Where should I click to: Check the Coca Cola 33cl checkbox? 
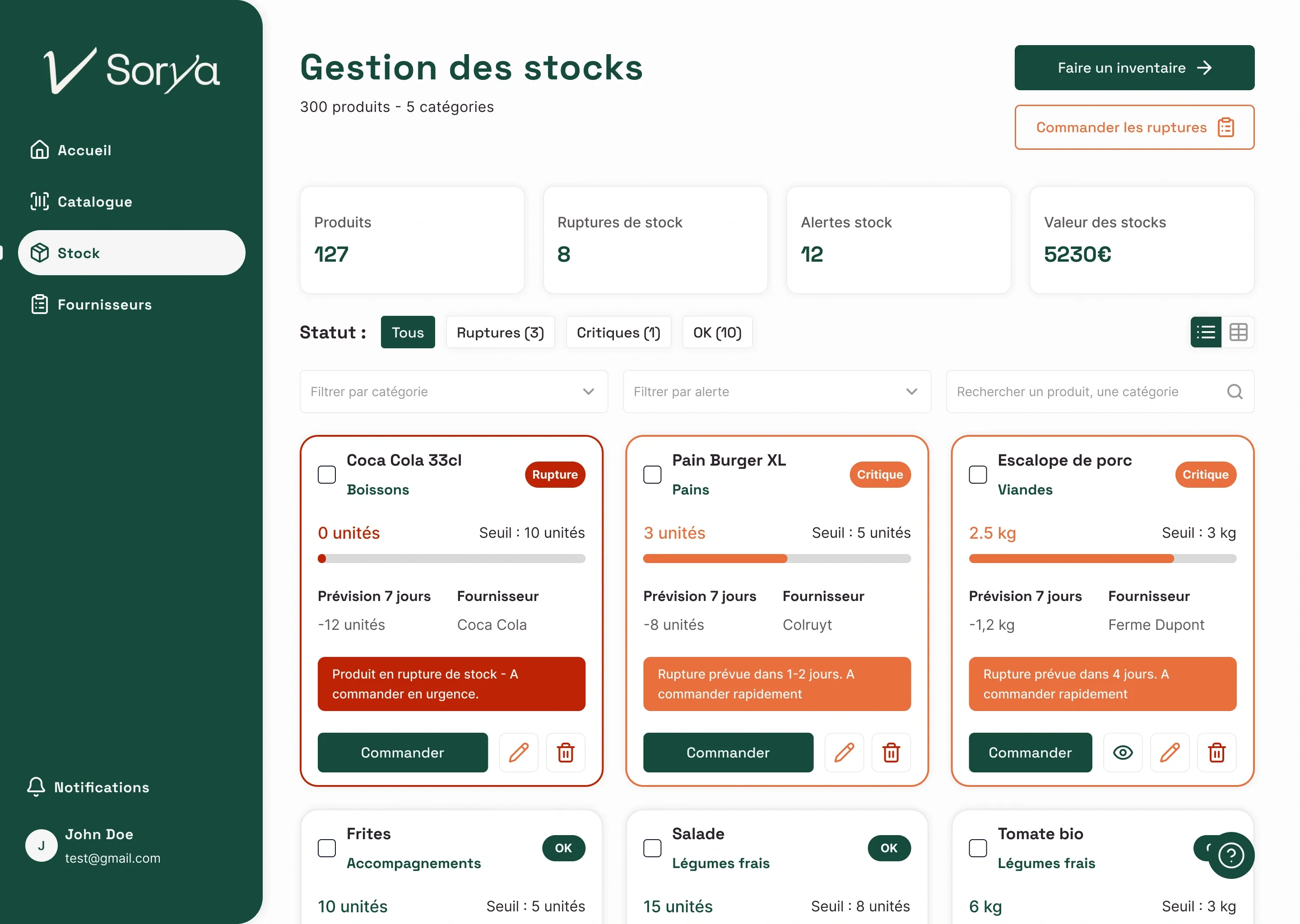[327, 475]
